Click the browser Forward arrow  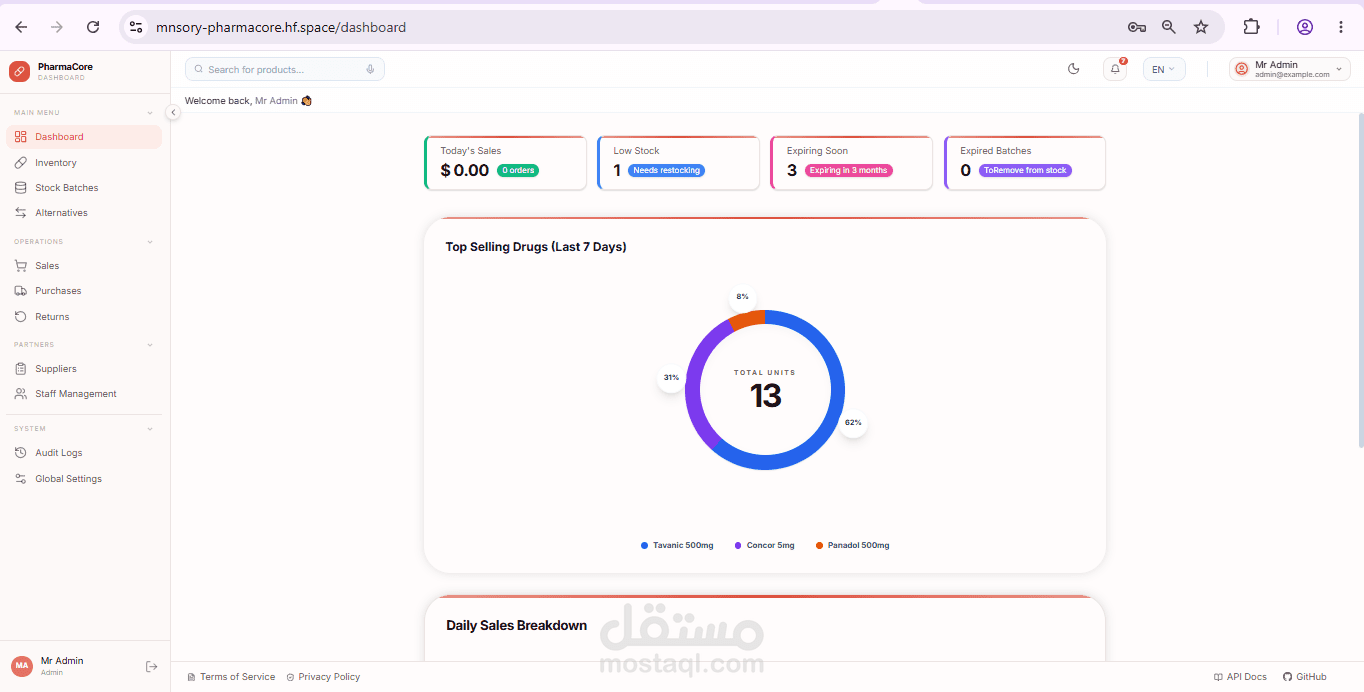(x=57, y=27)
